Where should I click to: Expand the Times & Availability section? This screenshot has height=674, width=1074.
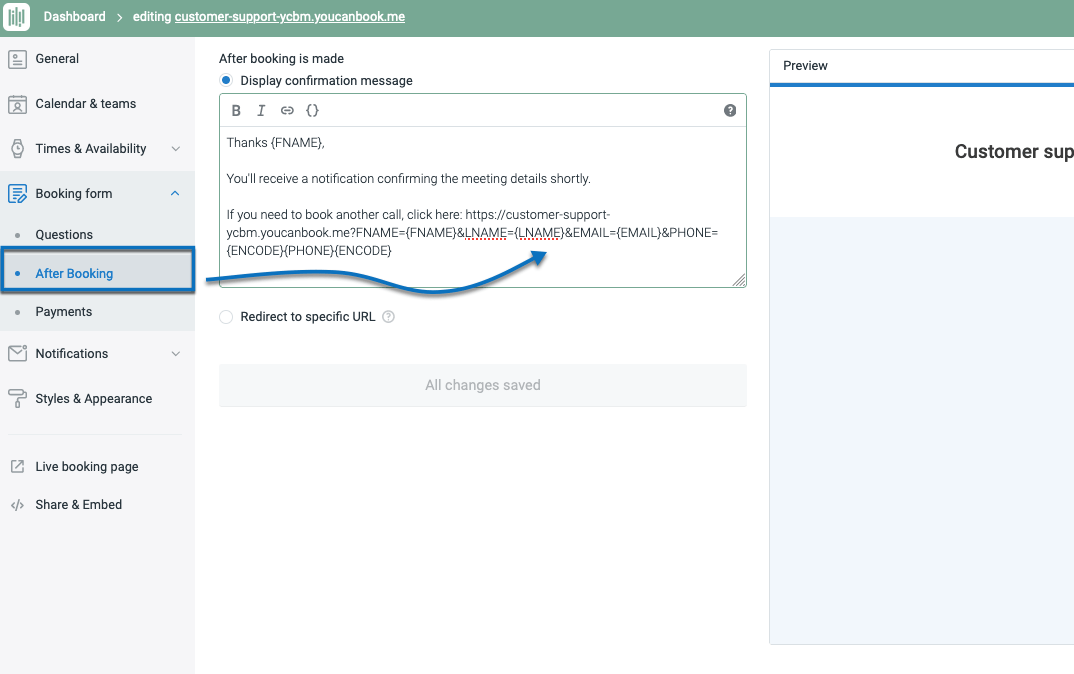(174, 148)
